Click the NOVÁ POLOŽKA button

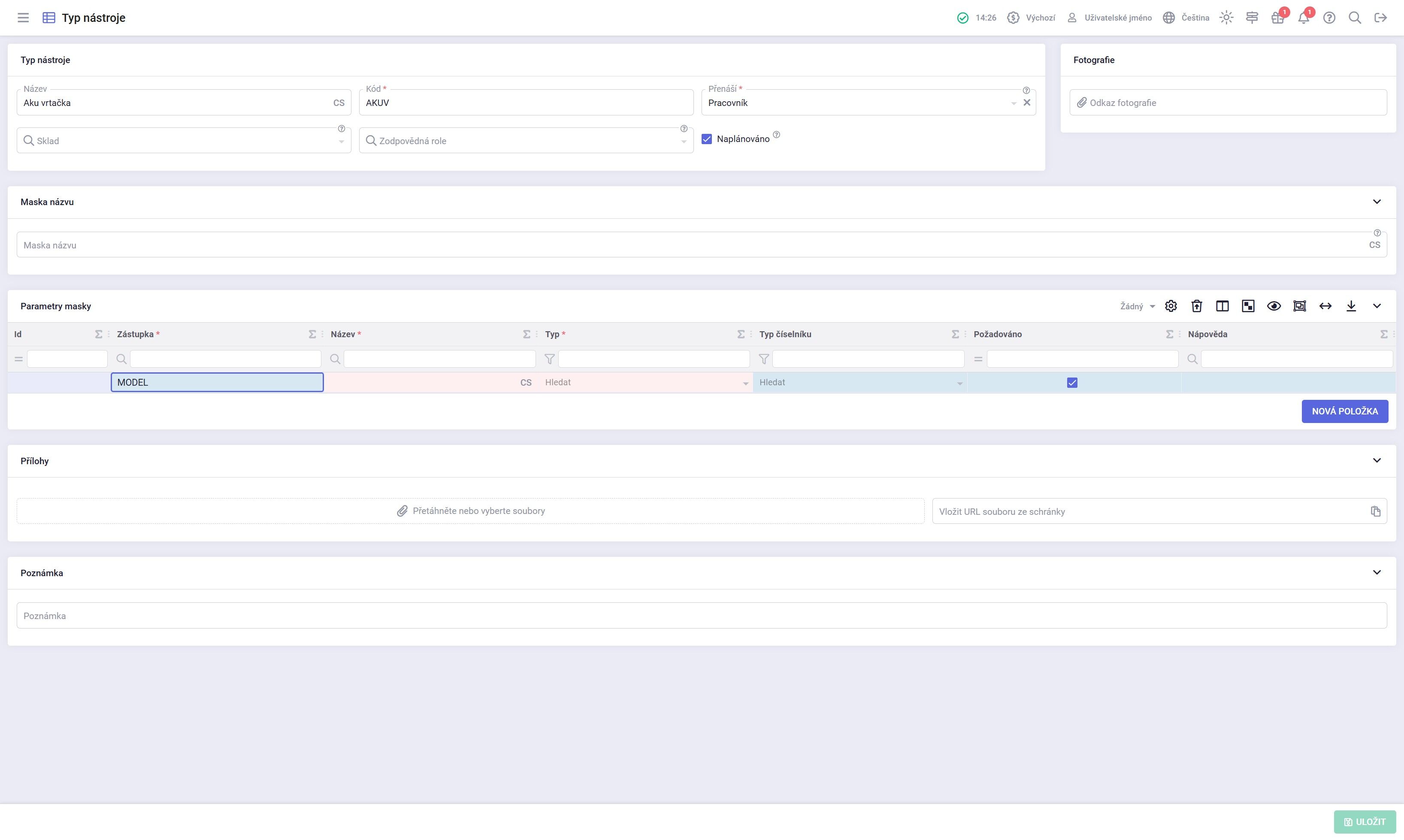pyautogui.click(x=1344, y=411)
